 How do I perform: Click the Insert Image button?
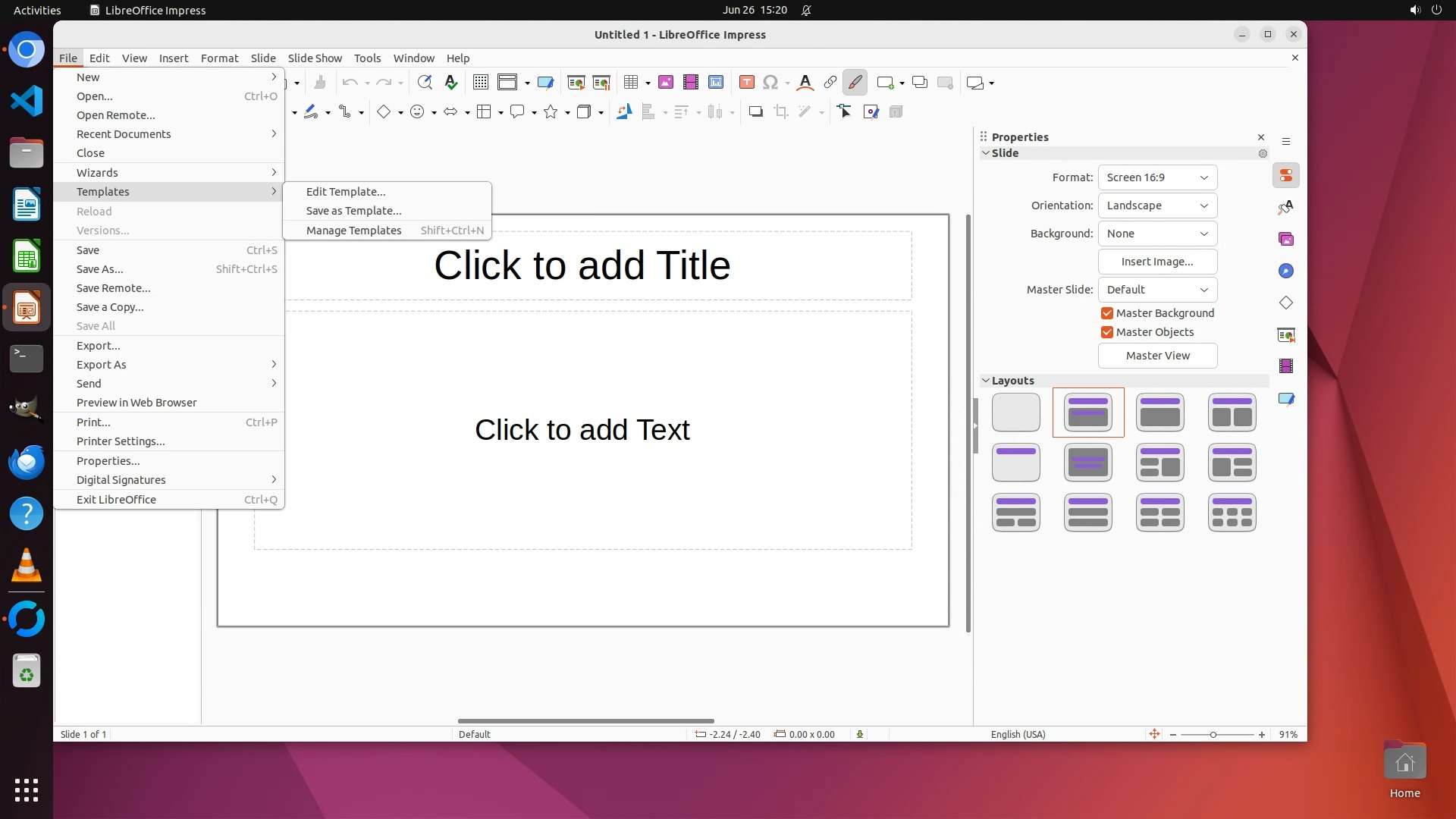[x=1157, y=262]
